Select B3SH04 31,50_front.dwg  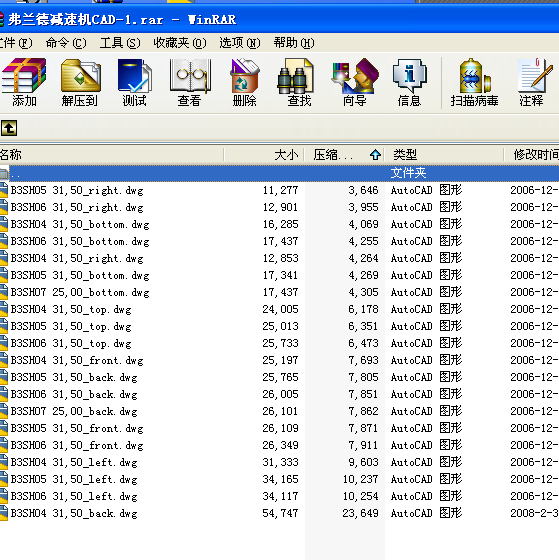pyautogui.click(x=77, y=360)
